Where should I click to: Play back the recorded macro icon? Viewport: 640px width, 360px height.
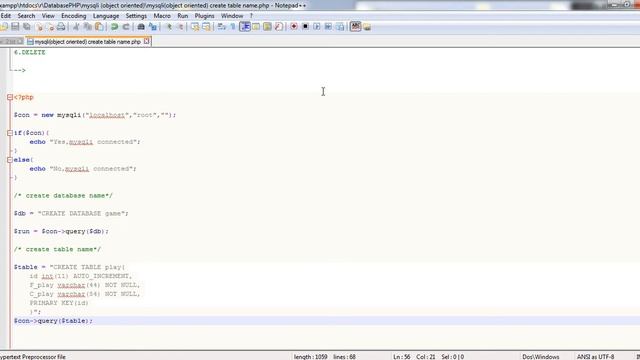tap(317, 27)
